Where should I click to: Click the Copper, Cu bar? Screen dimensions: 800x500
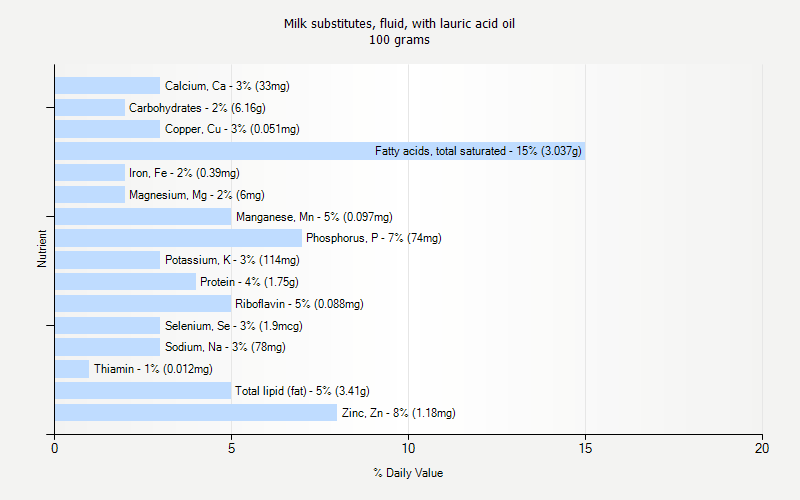(107, 129)
